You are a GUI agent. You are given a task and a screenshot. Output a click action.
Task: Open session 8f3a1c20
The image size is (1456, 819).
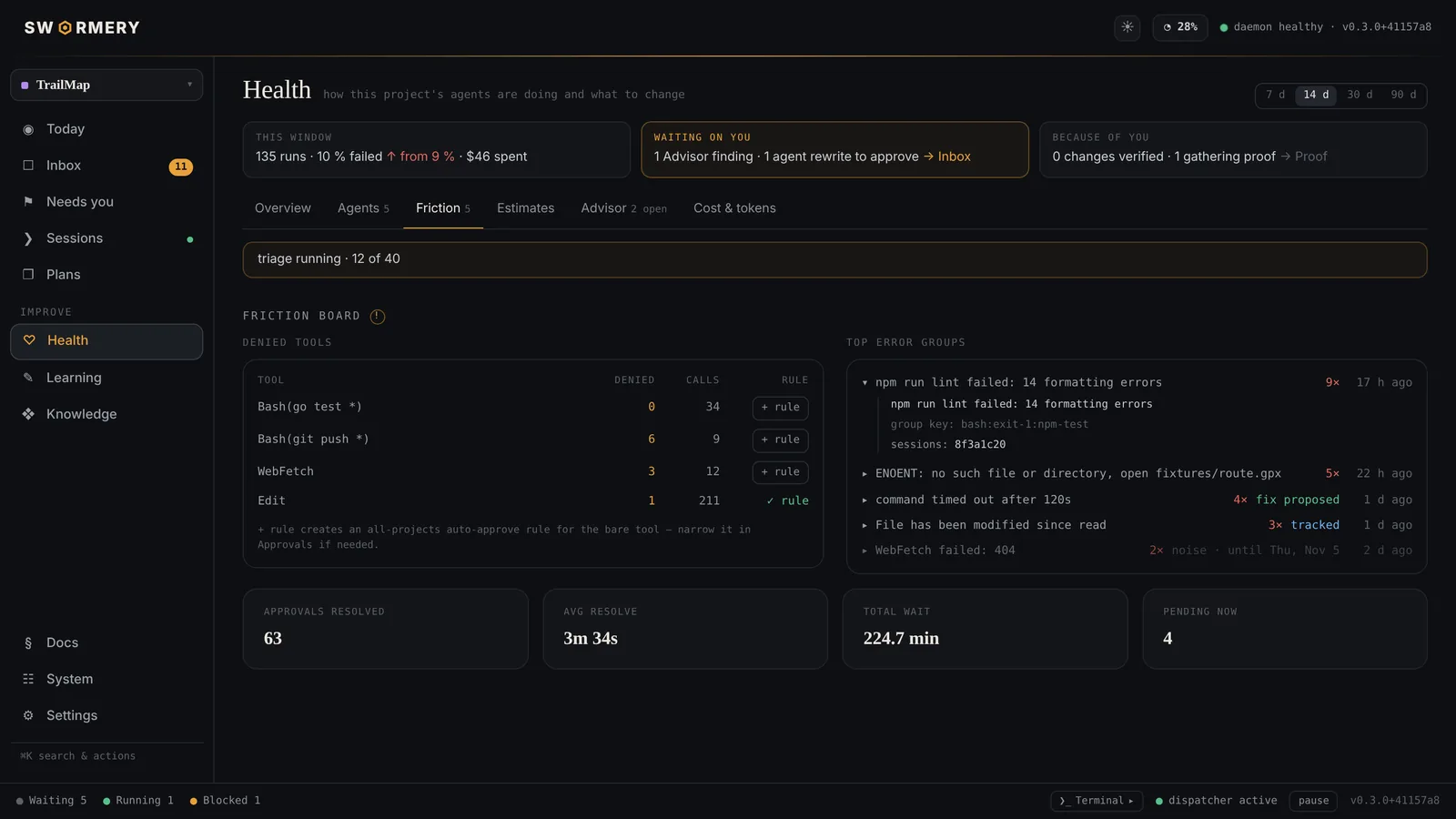[980, 445]
